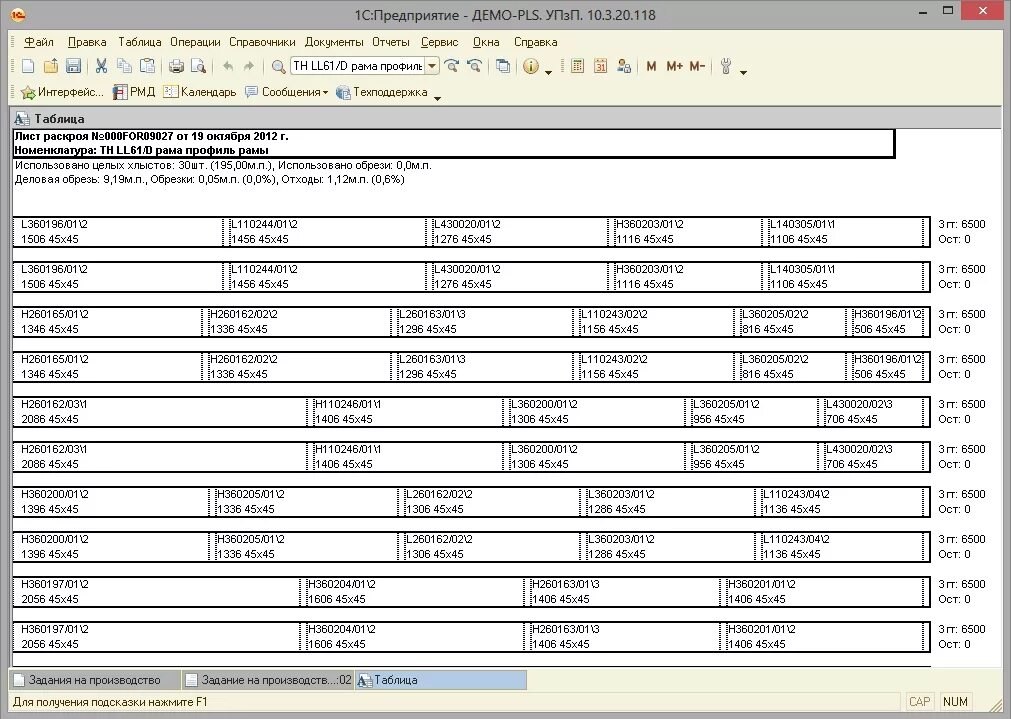Click the first H360200/01\2 cell
Viewport: 1011px width, 719px height.
[x=111, y=502]
